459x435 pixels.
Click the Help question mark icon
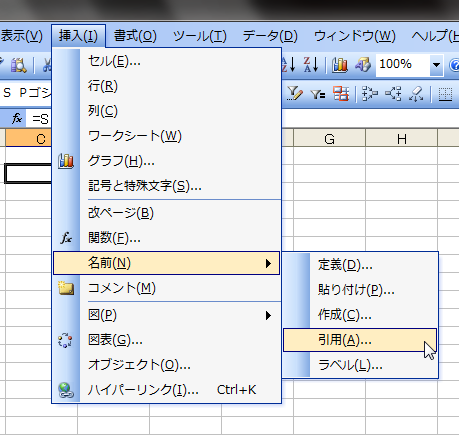pyautogui.click(x=454, y=65)
